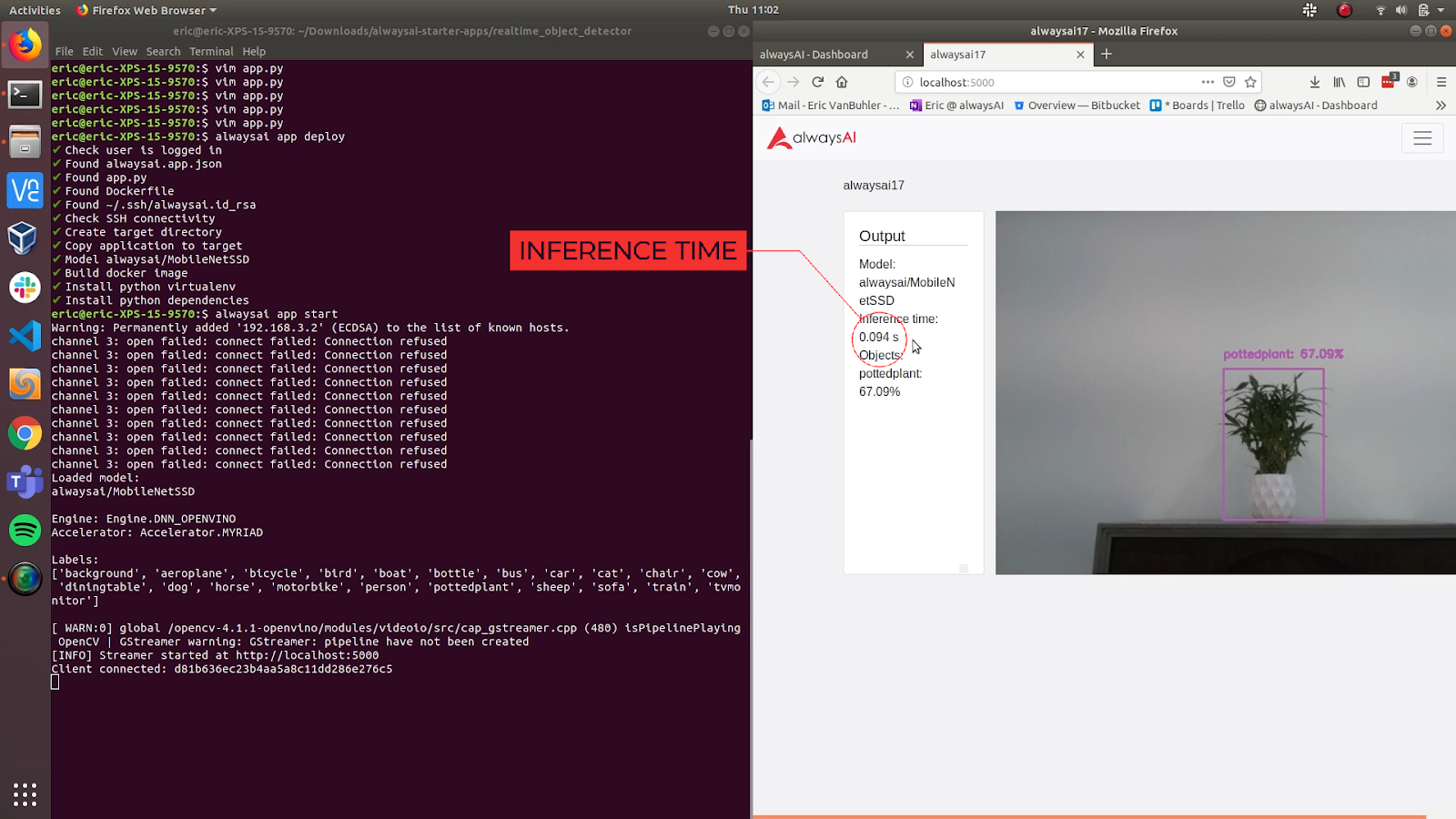Save the page to Pocket
This screenshot has height=819, width=1456.
pyautogui.click(x=1229, y=82)
